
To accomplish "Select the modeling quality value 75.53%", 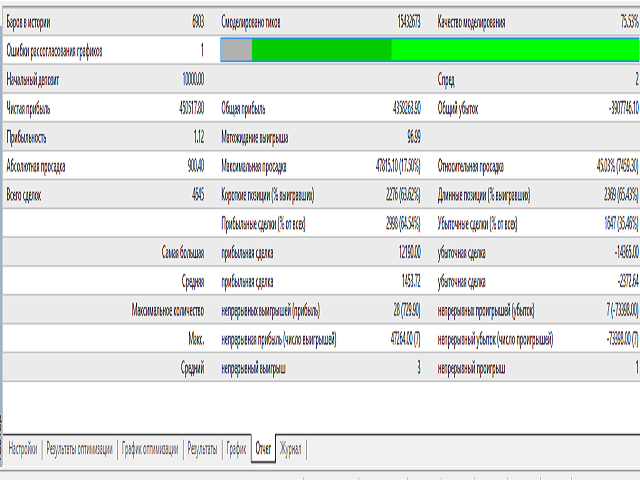I will 629,22.
